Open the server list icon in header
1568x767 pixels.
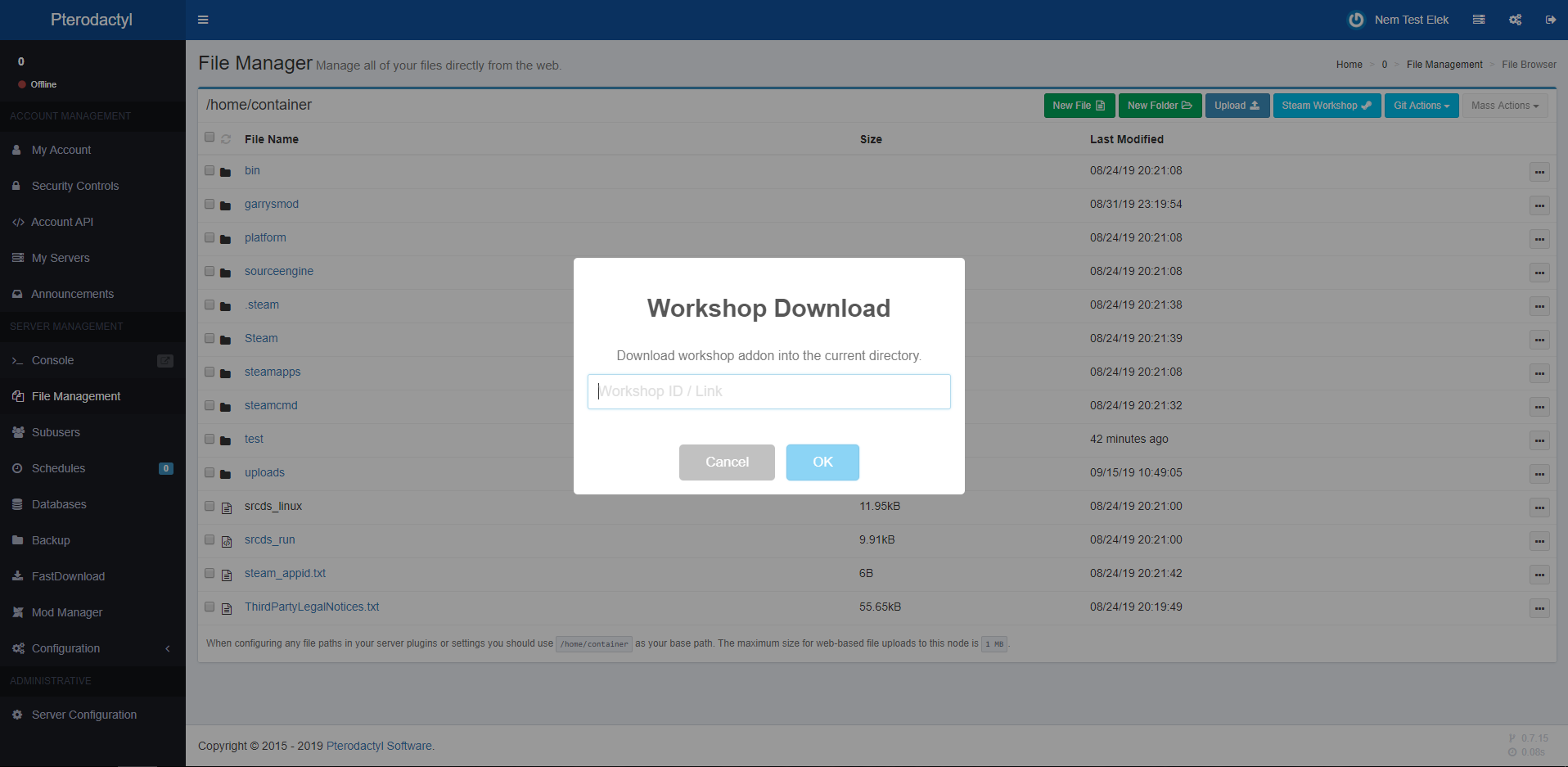(1478, 20)
